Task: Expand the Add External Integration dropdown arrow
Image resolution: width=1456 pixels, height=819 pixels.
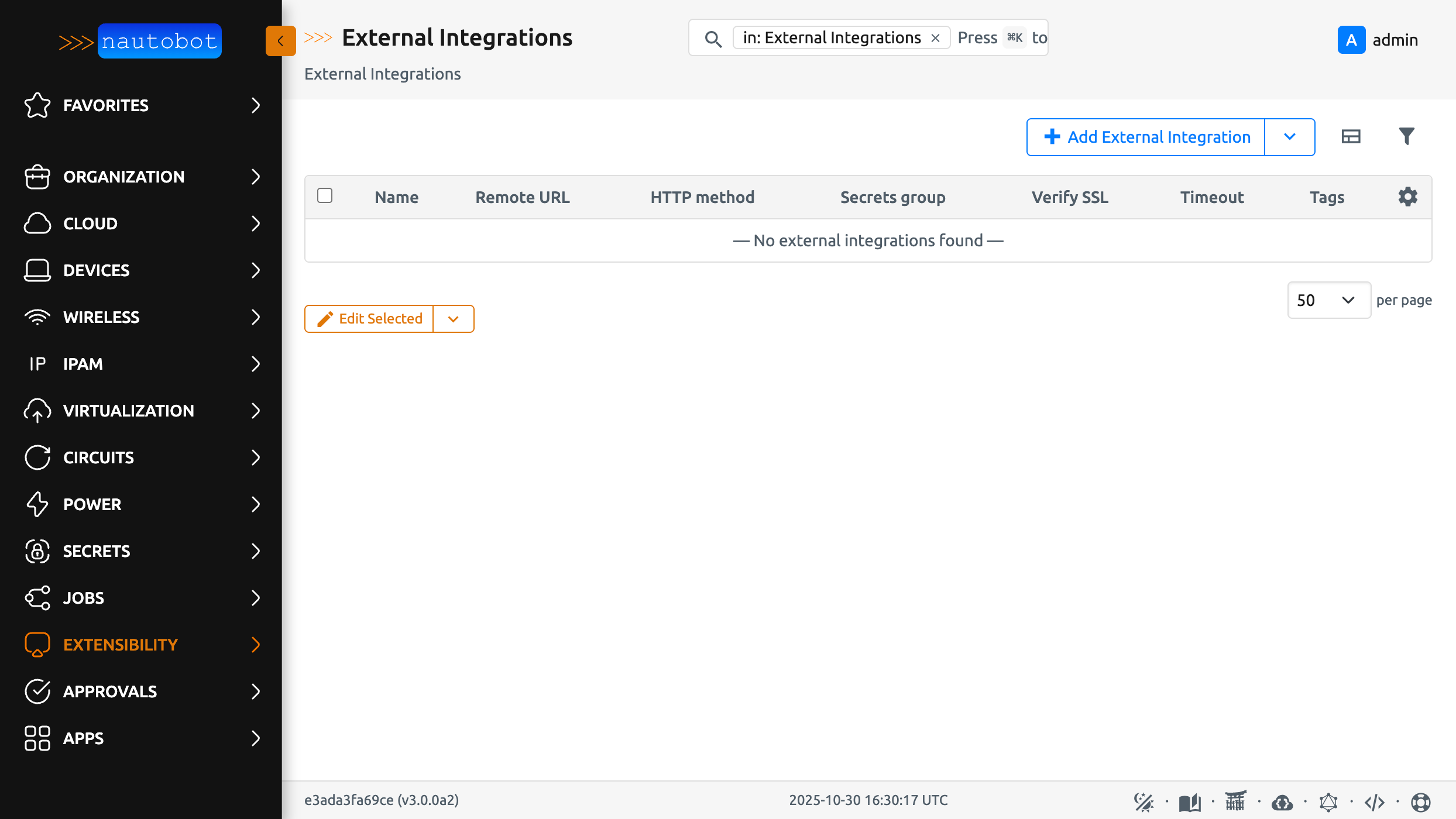Action: tap(1290, 137)
